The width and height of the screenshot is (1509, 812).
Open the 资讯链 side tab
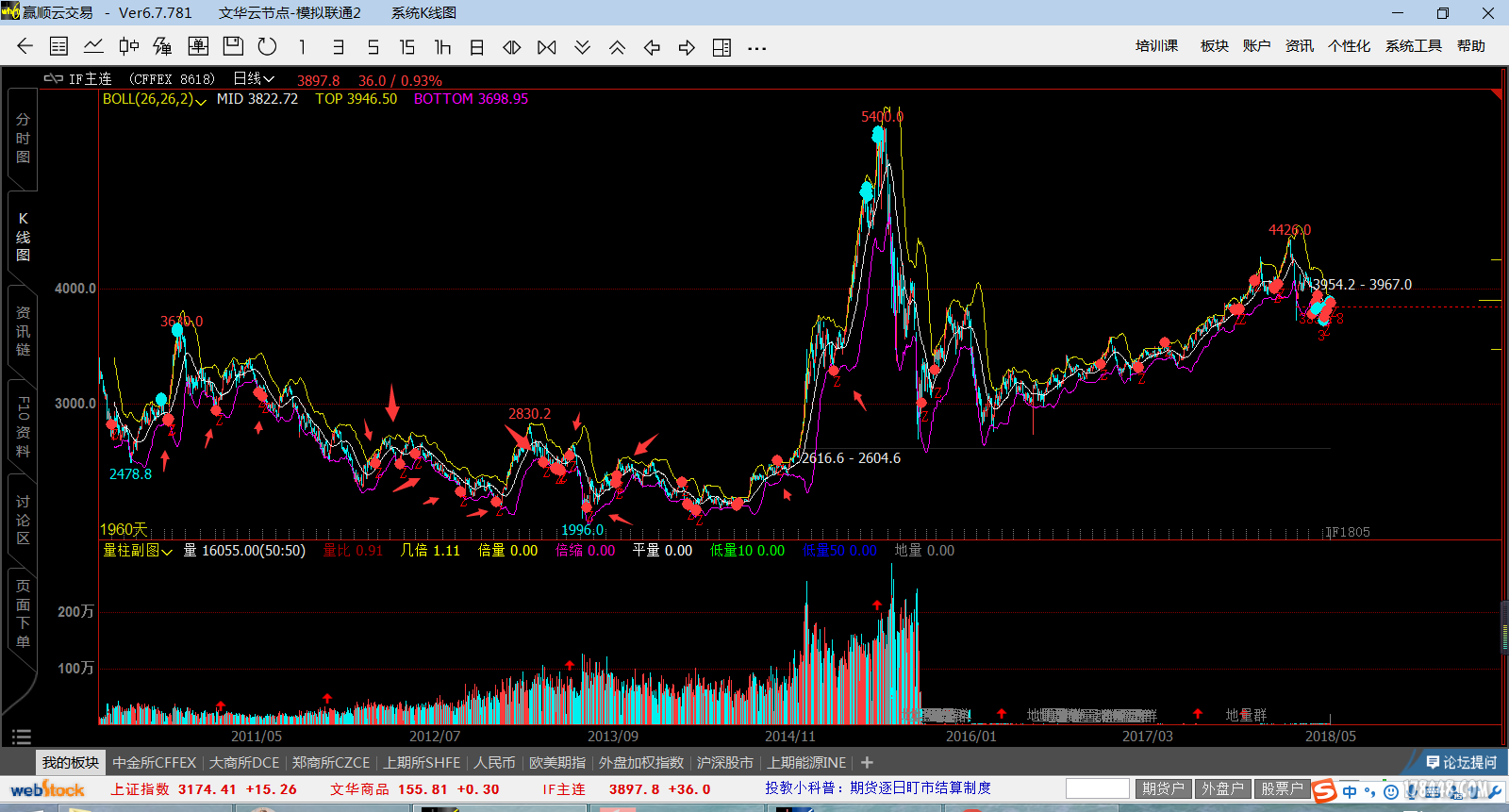tap(23, 331)
